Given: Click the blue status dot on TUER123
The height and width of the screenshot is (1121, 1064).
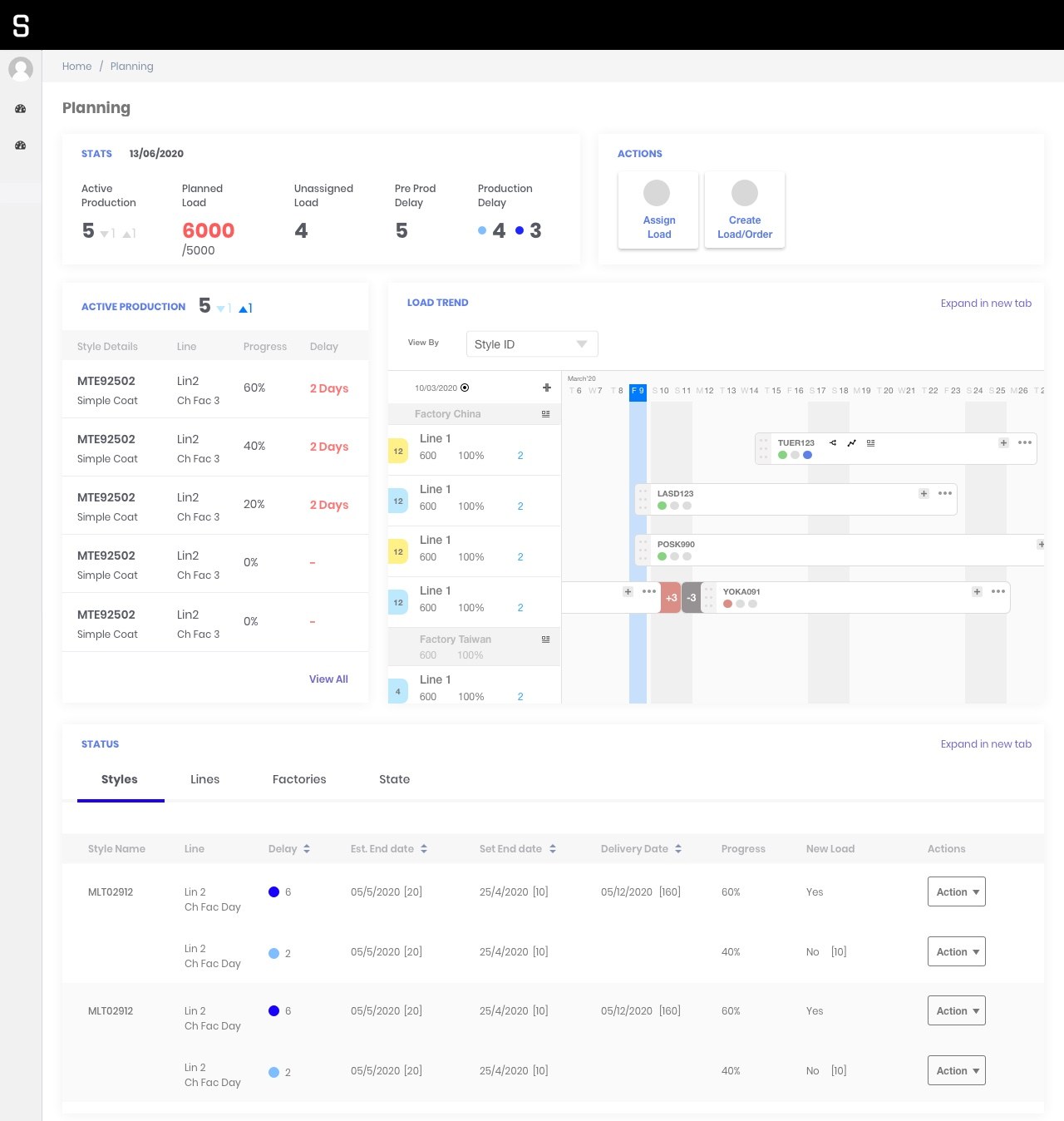Looking at the screenshot, I should tap(808, 455).
